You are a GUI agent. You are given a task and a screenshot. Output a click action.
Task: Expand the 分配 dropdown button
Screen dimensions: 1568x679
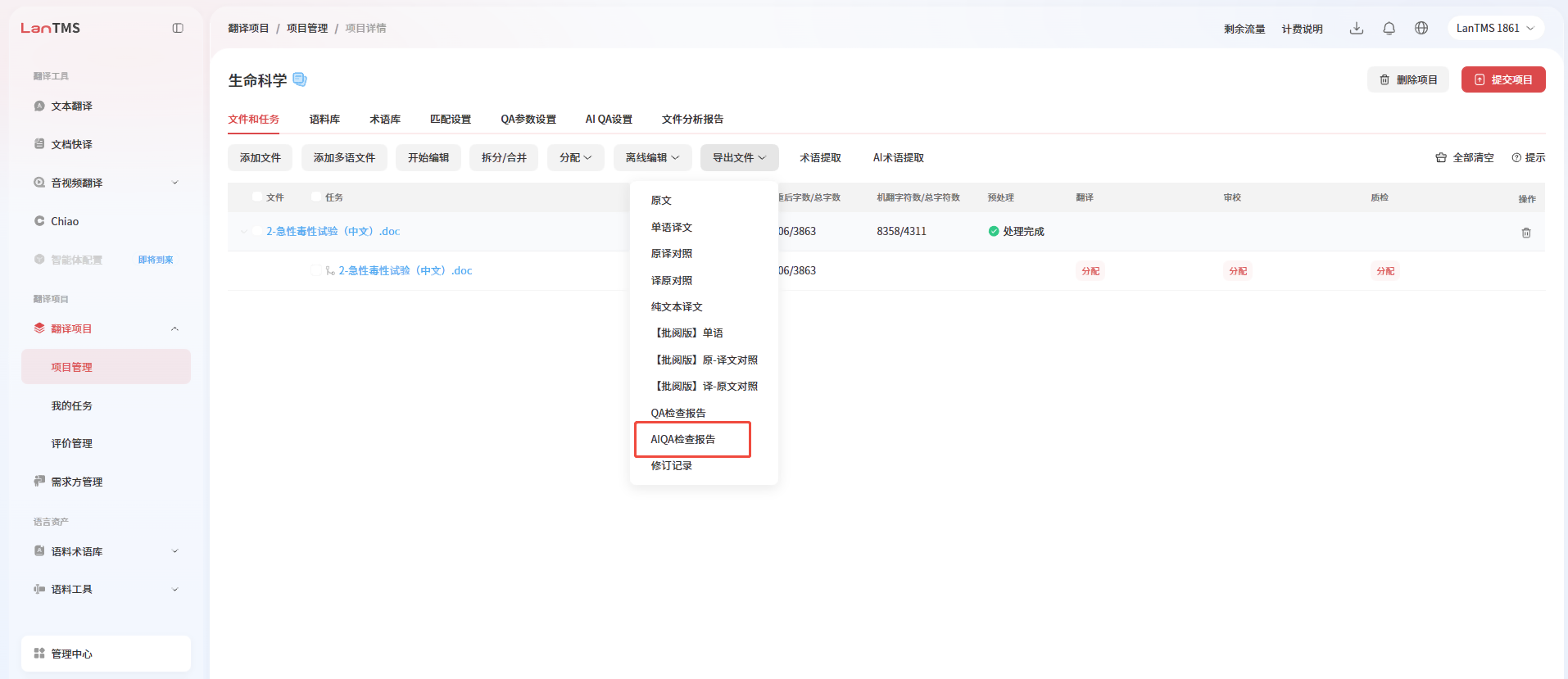coord(575,157)
